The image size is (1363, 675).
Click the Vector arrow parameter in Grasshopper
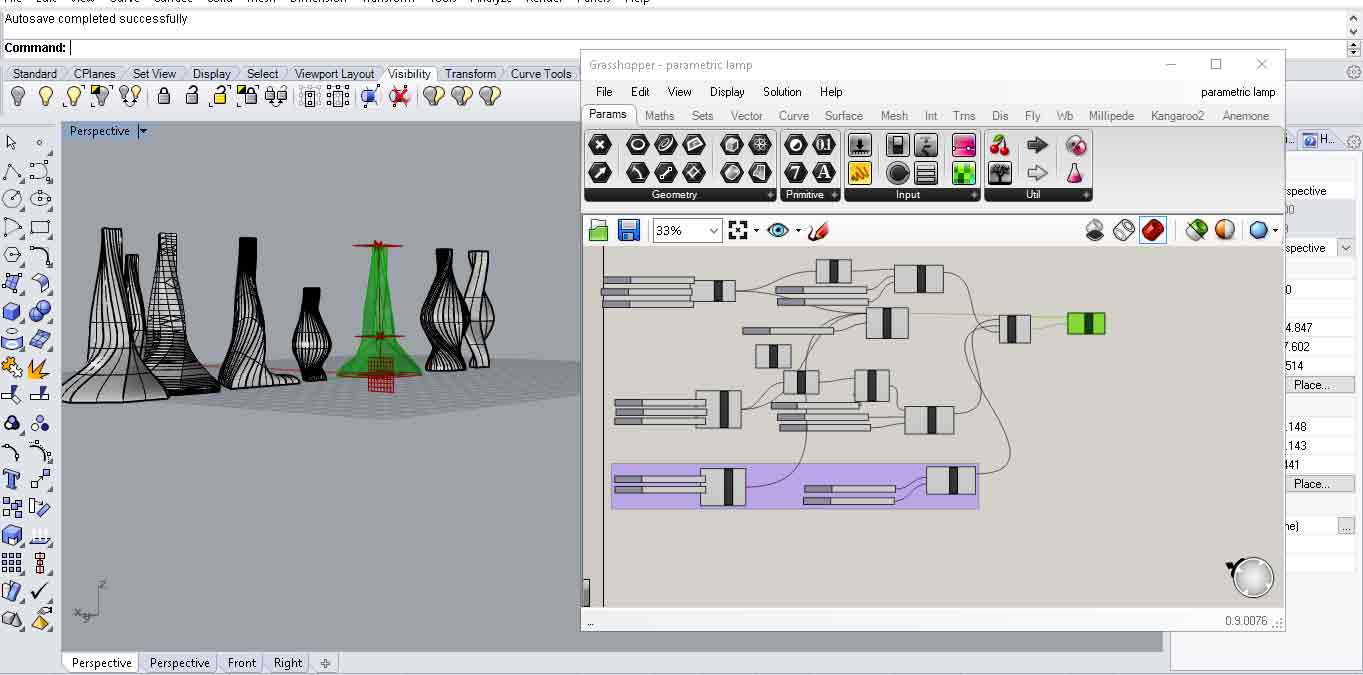point(599,173)
